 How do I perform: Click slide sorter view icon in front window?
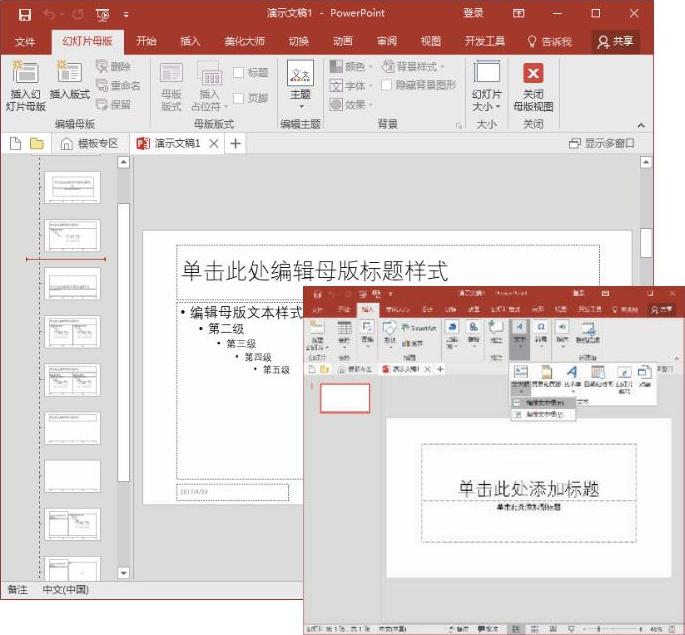(535, 629)
